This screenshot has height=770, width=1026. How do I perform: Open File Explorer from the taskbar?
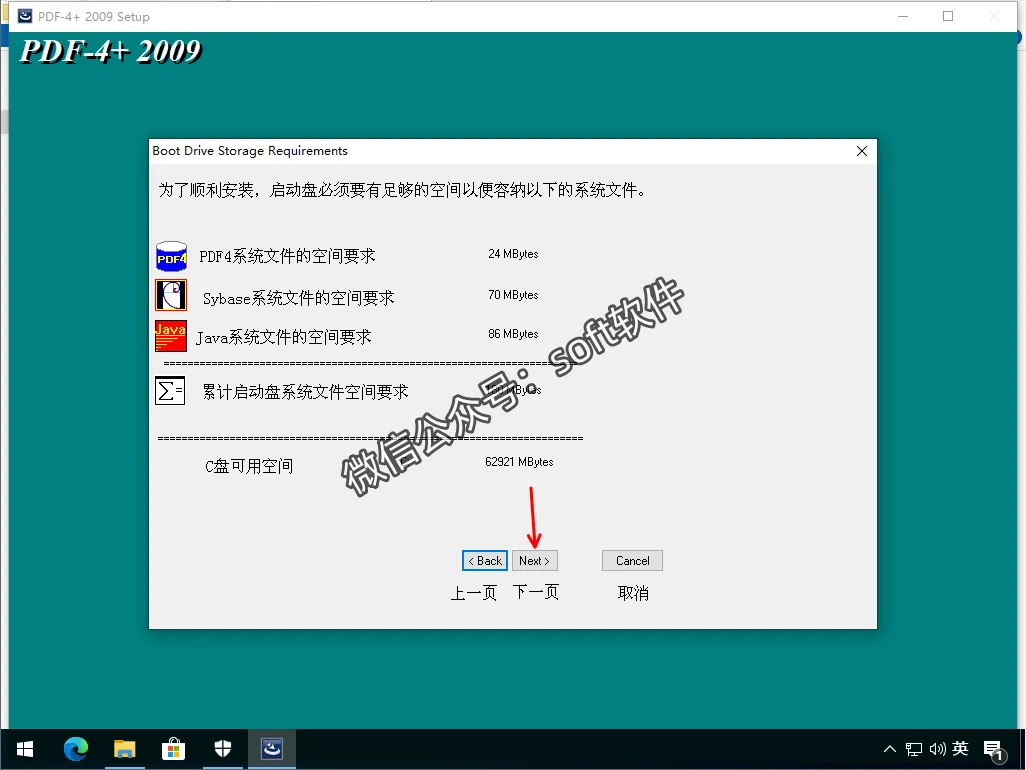tap(124, 749)
